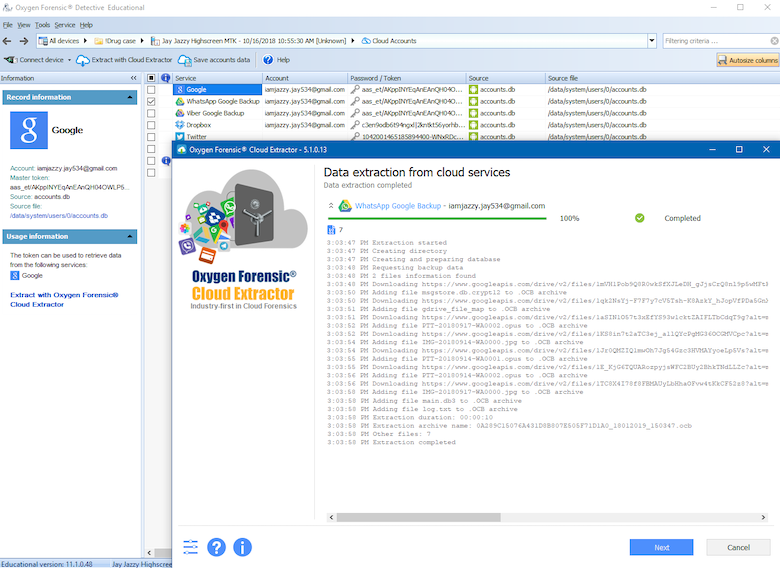Screen dimensions: 780x568
Task: Expand the address bar dropdown arrow
Action: point(652,41)
